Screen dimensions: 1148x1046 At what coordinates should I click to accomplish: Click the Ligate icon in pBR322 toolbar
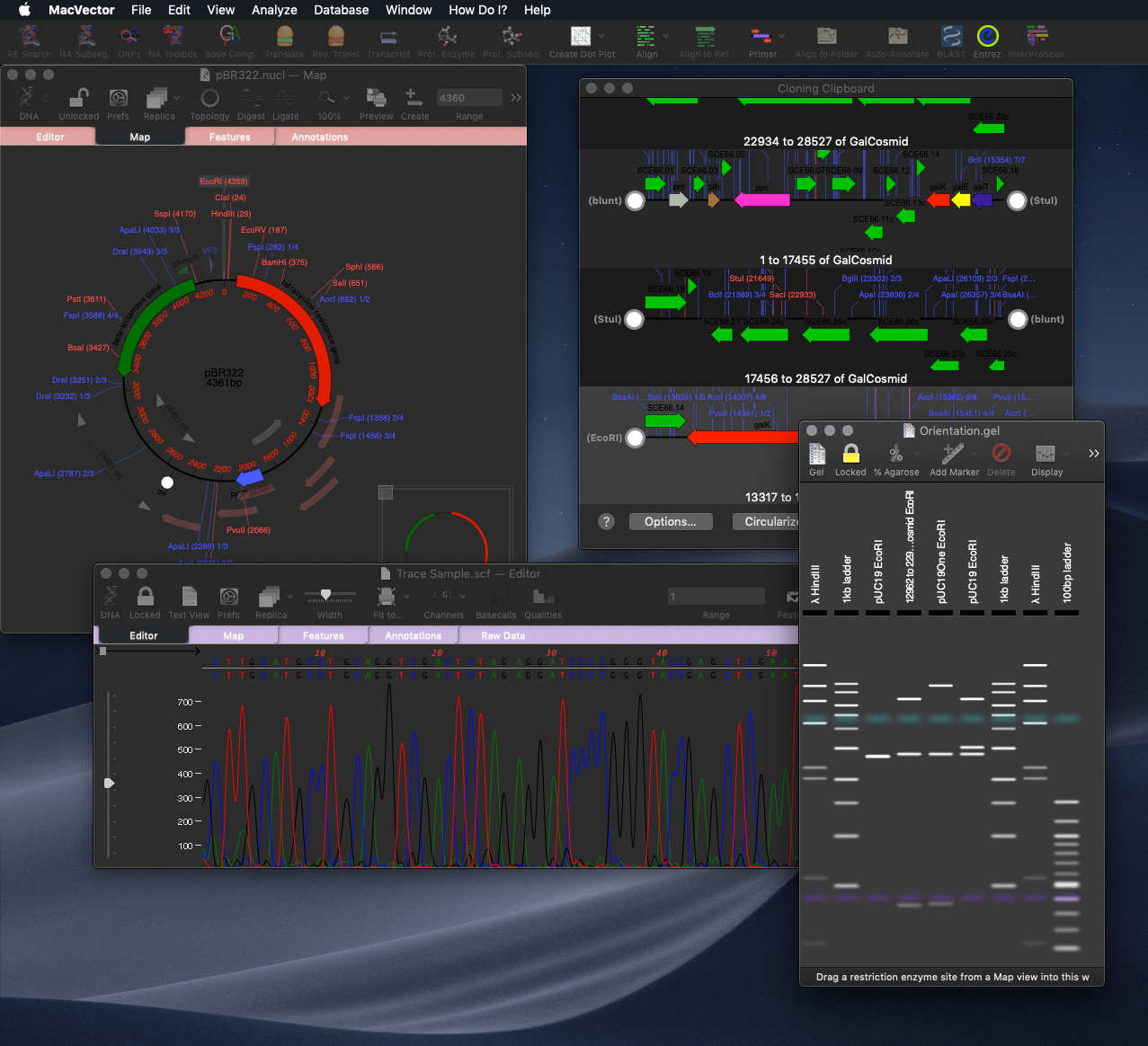tap(286, 98)
